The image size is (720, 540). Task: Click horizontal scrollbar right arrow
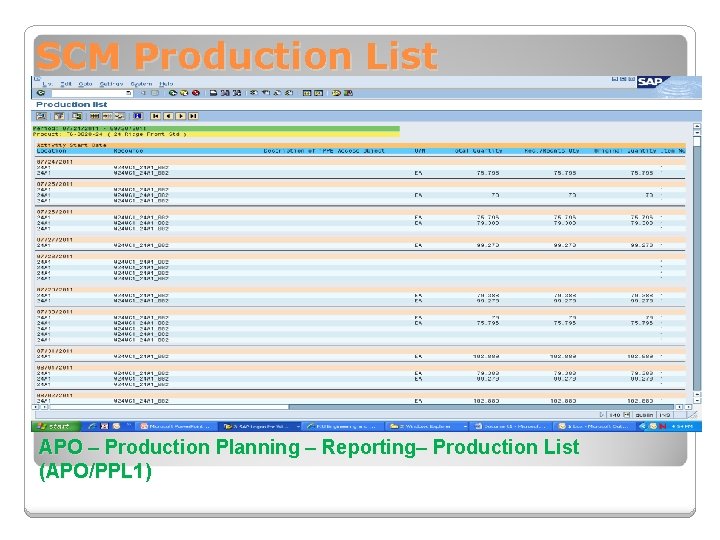(688, 407)
